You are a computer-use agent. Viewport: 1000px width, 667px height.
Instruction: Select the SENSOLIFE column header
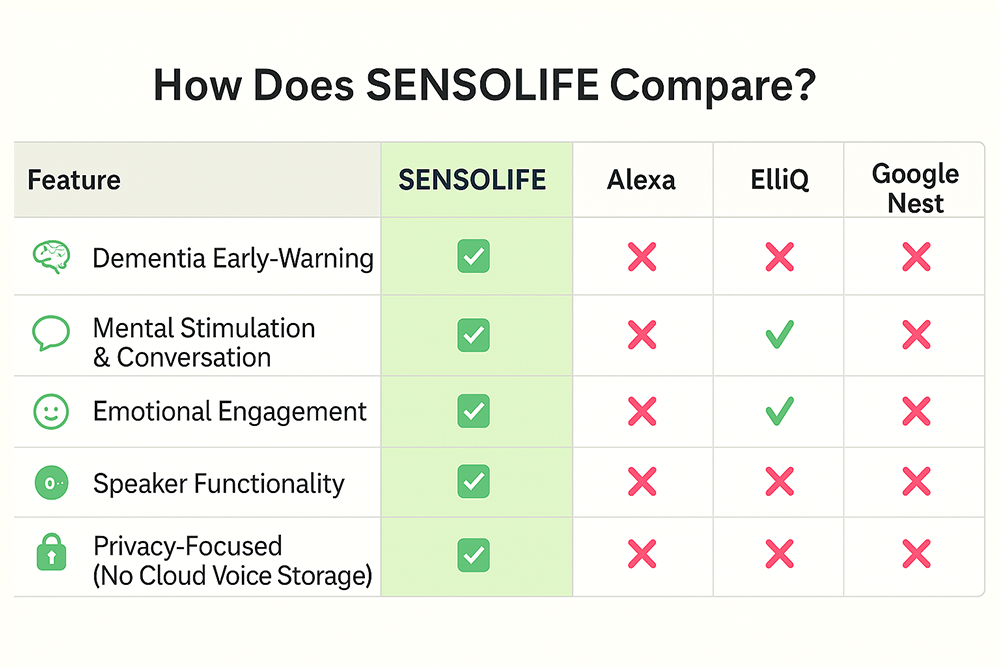[x=472, y=180]
